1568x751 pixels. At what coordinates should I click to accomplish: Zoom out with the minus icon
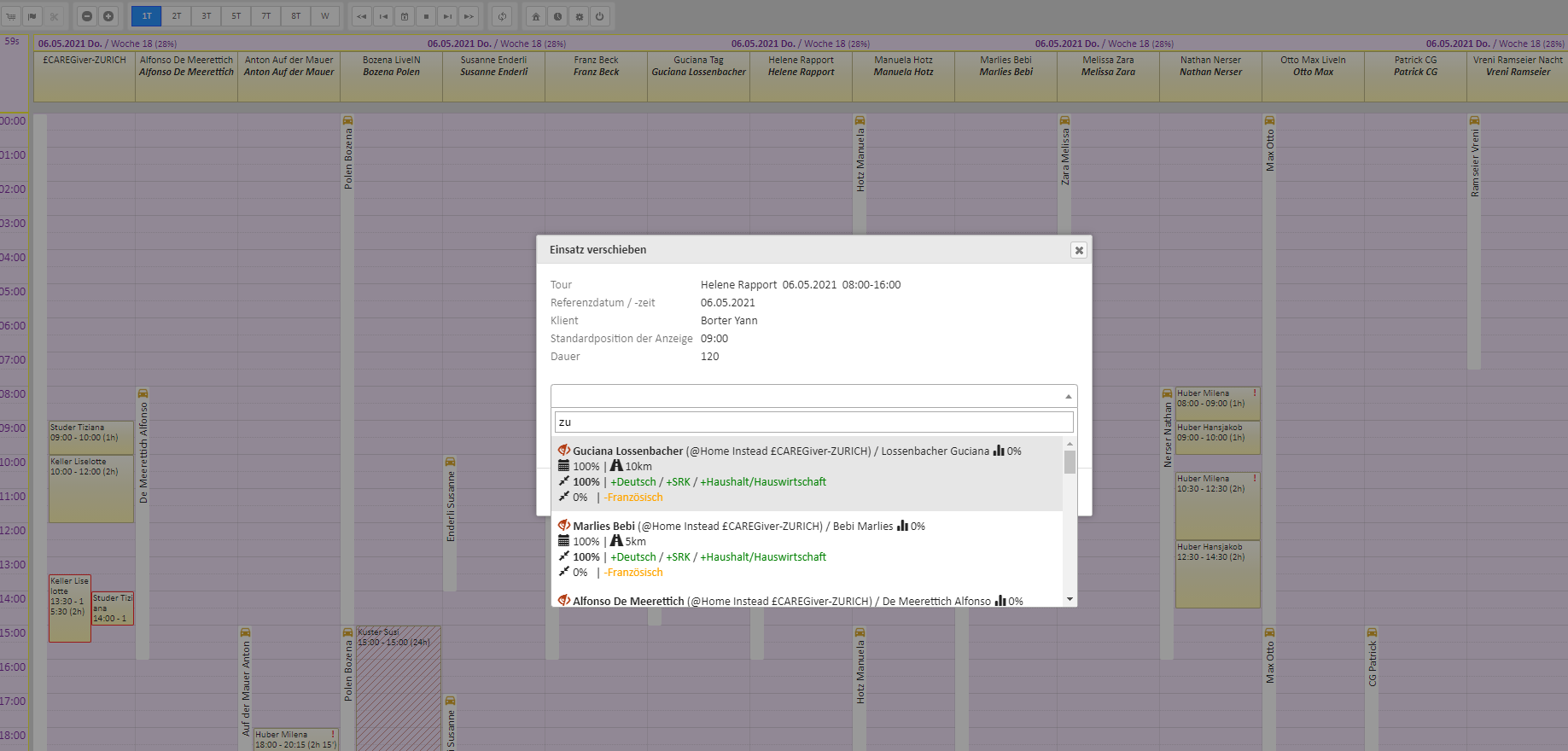pos(87,16)
